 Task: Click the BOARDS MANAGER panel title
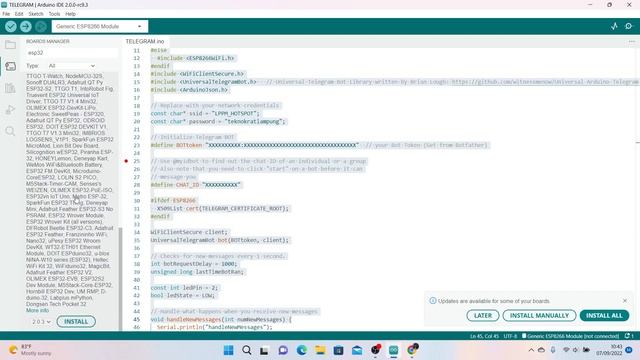(x=48, y=41)
